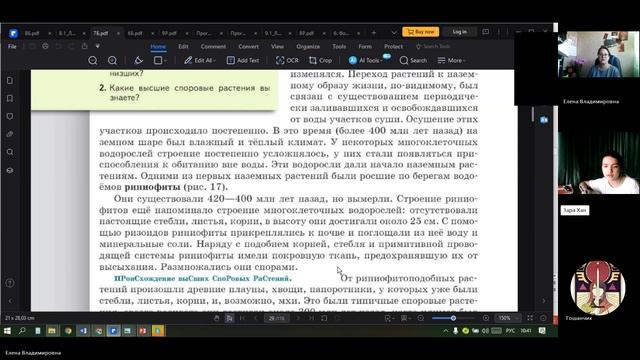Click the Search Tools field
The height and width of the screenshot is (360, 640).
click(x=433, y=47)
